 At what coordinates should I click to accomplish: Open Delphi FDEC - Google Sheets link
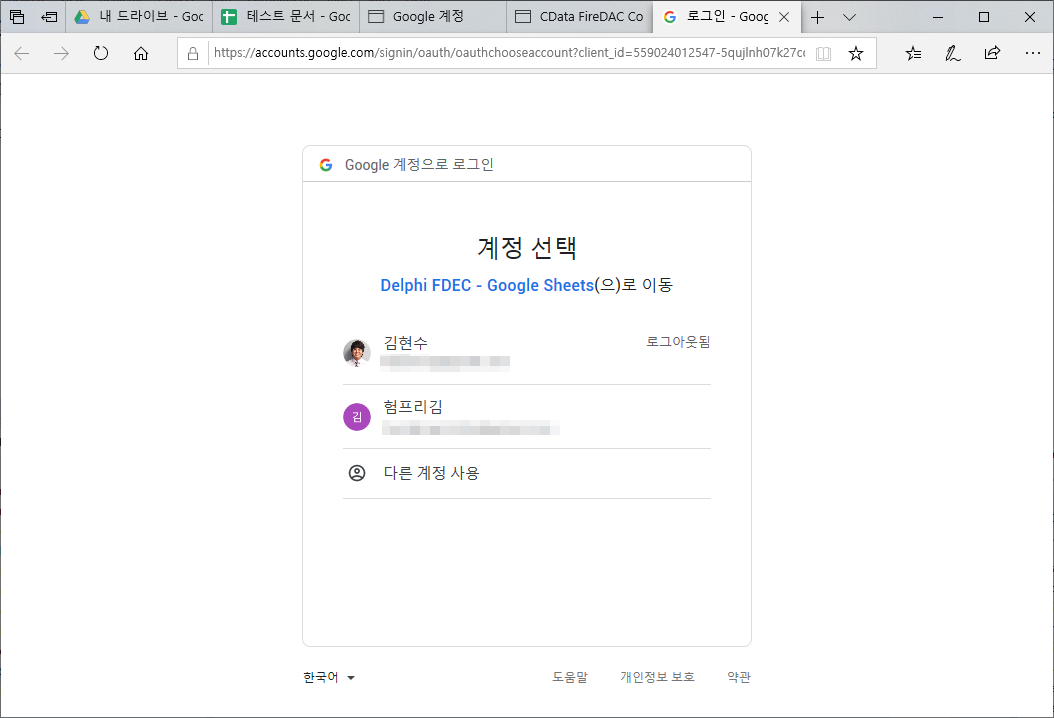(x=487, y=285)
